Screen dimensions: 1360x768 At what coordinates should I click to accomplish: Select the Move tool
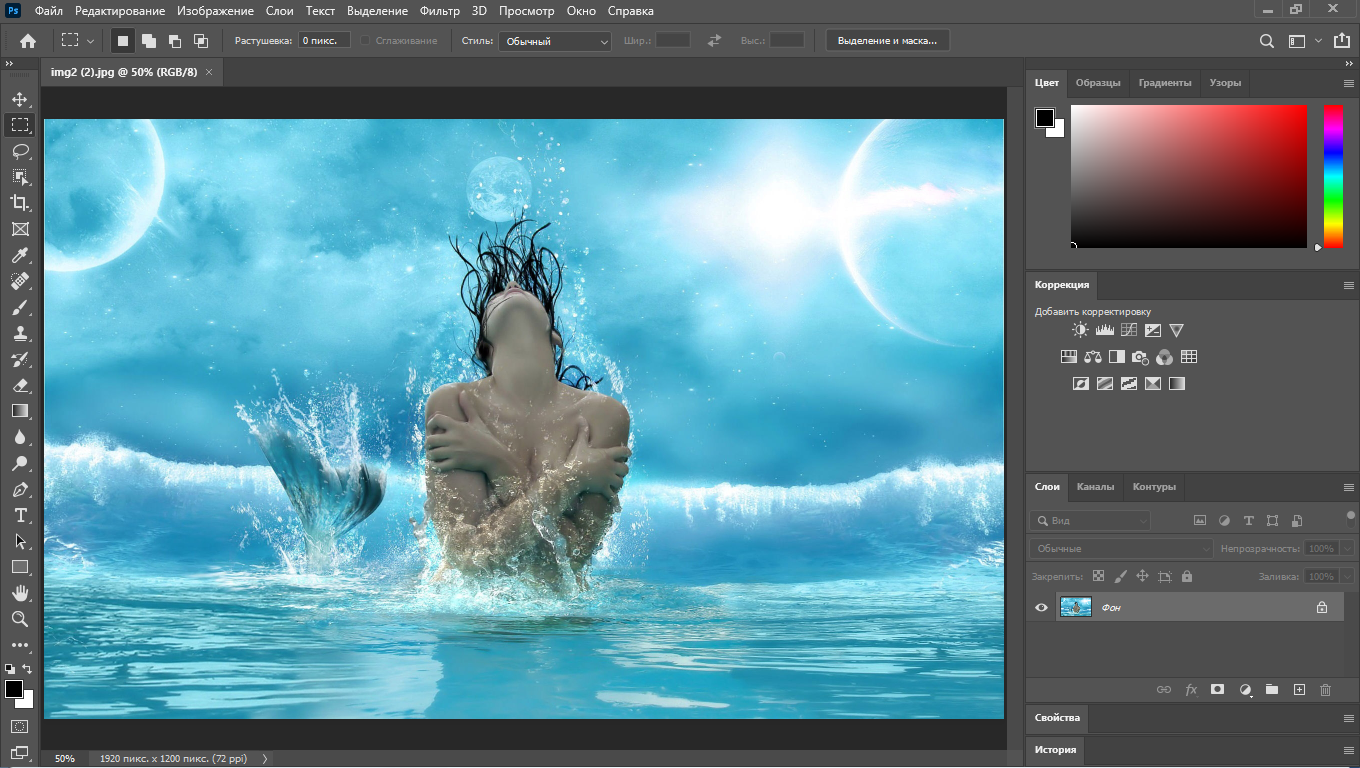(20, 99)
